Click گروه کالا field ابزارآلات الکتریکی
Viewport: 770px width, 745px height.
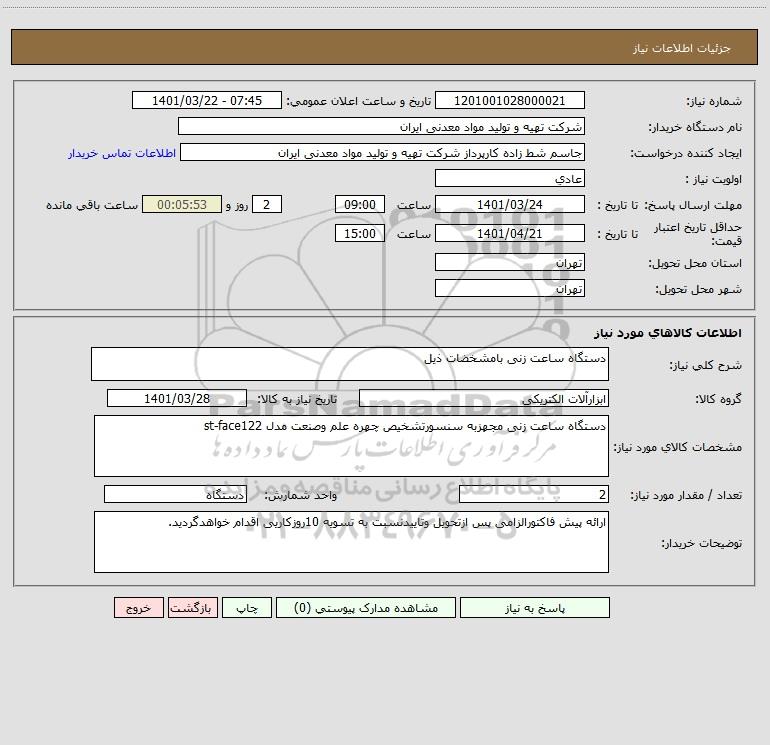pos(484,398)
